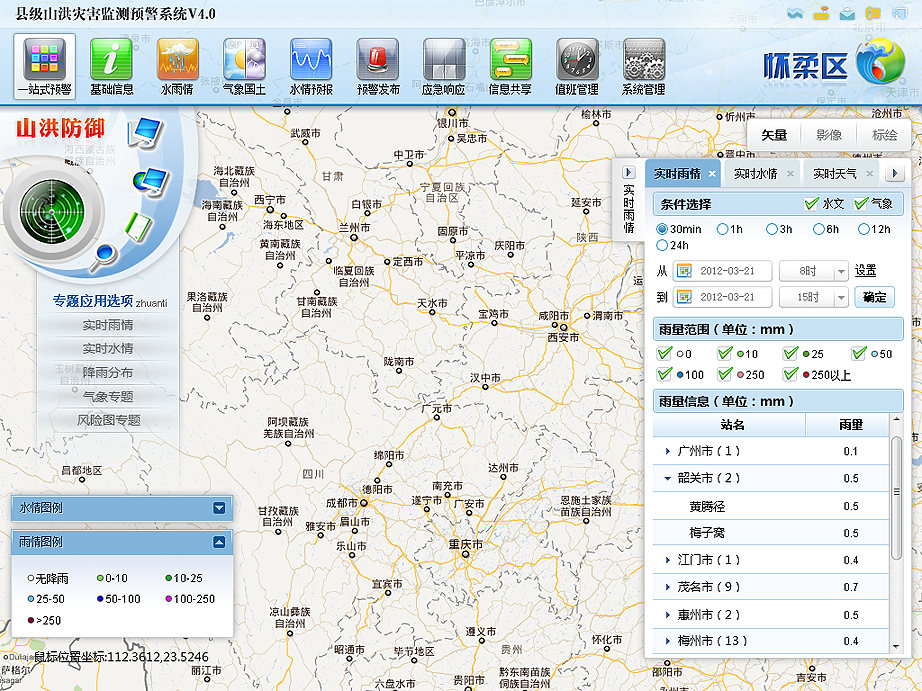922x691 pixels.
Task: Click the 确定 confirm button
Action: [x=874, y=297]
